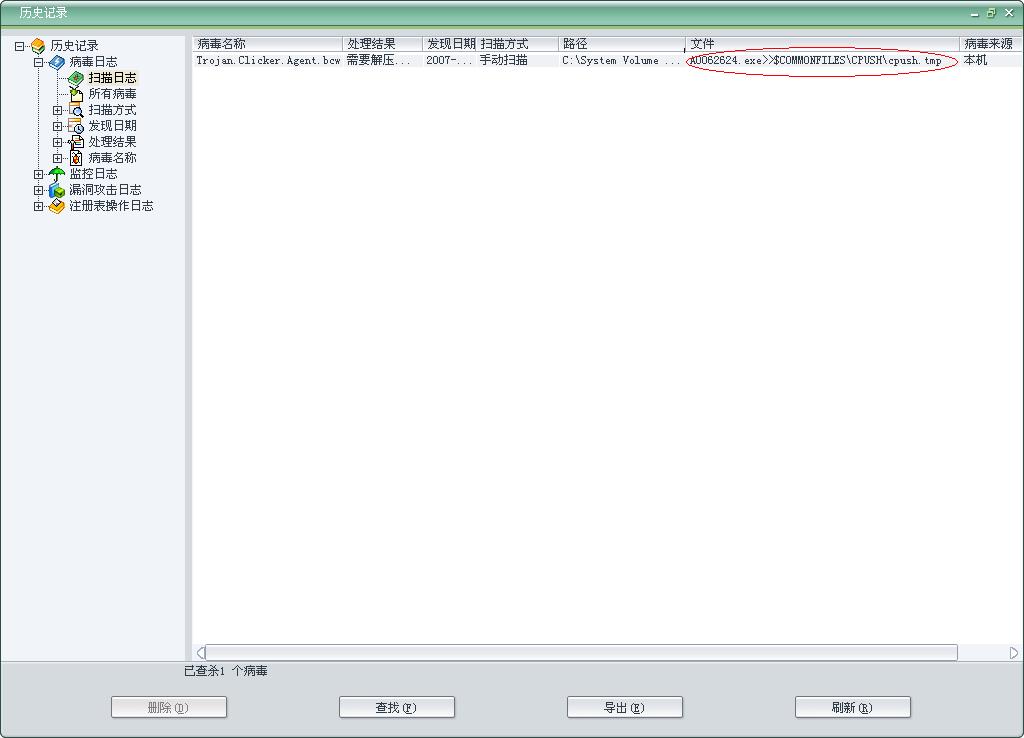
Task: Sort by 扫描方式 column header
Action: point(518,44)
